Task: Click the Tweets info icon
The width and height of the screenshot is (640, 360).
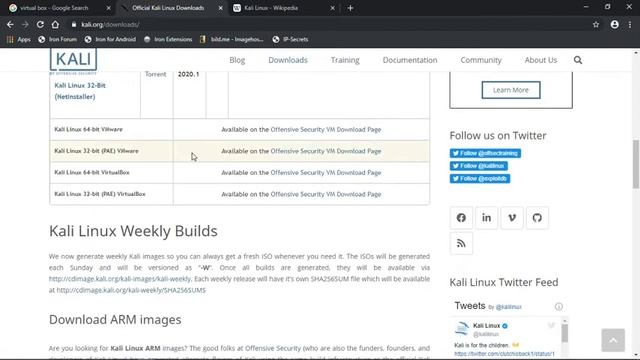Action: pos(558,307)
